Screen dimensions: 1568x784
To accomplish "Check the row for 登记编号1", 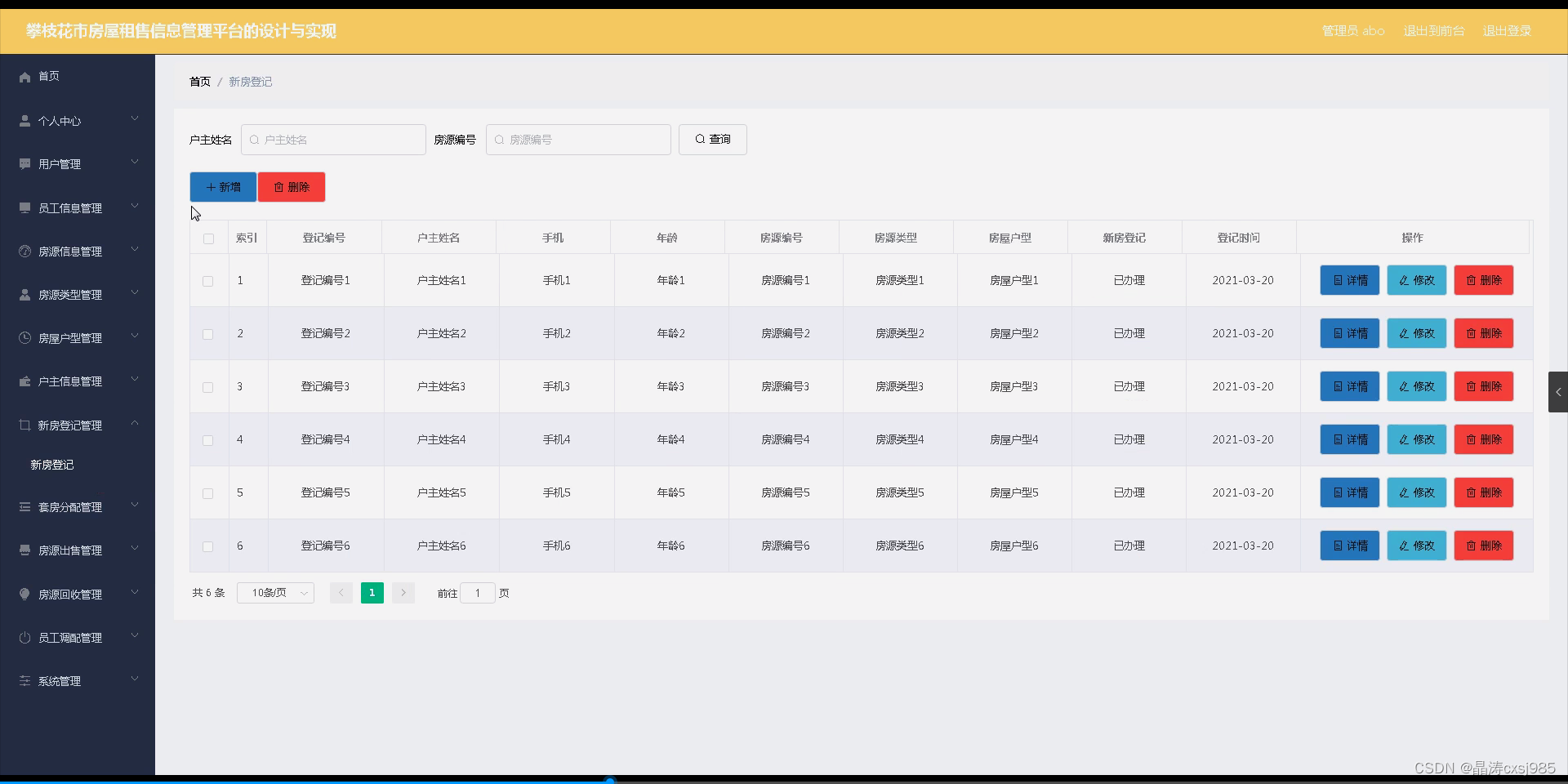I will coord(208,281).
